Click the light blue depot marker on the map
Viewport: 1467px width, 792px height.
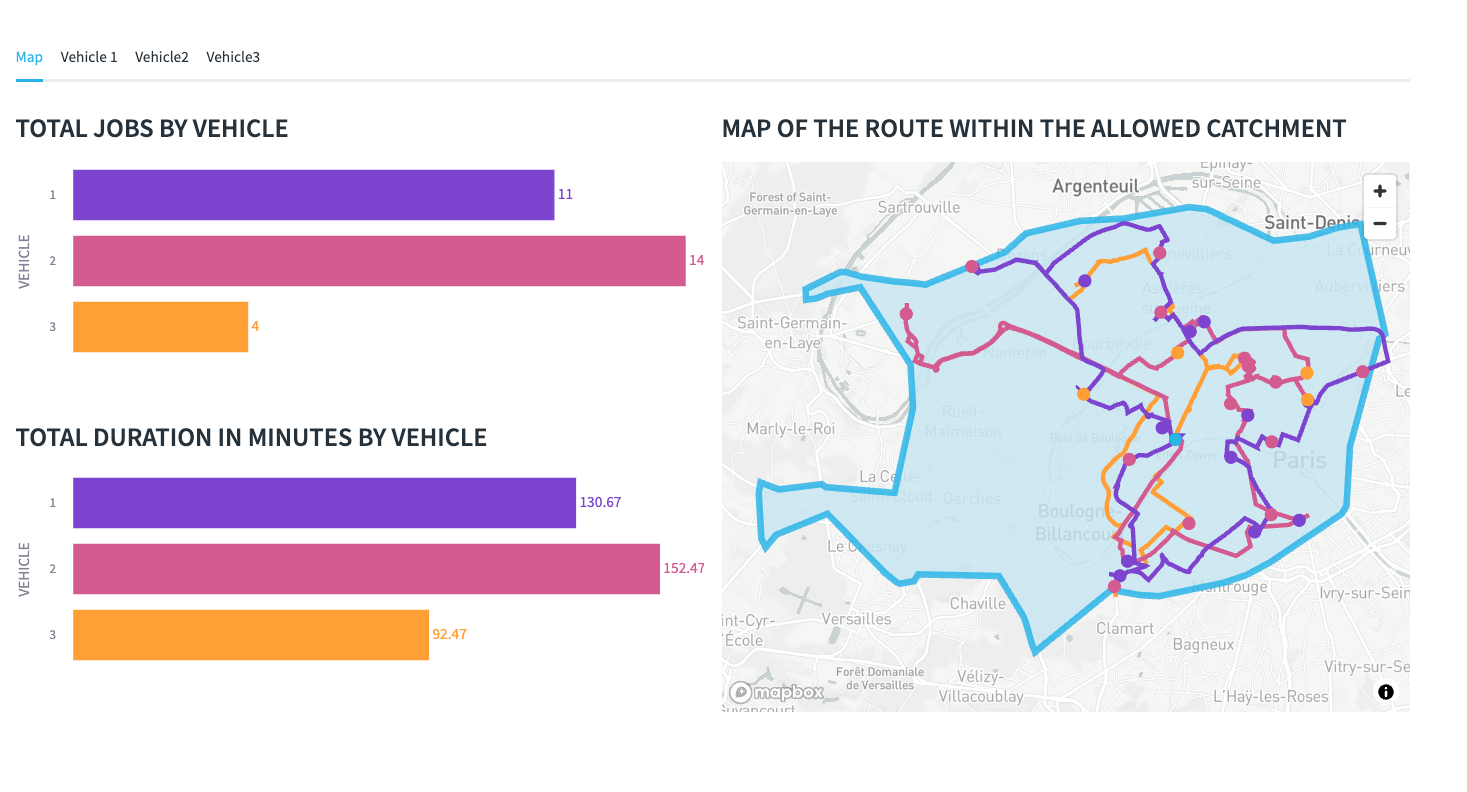1176,439
